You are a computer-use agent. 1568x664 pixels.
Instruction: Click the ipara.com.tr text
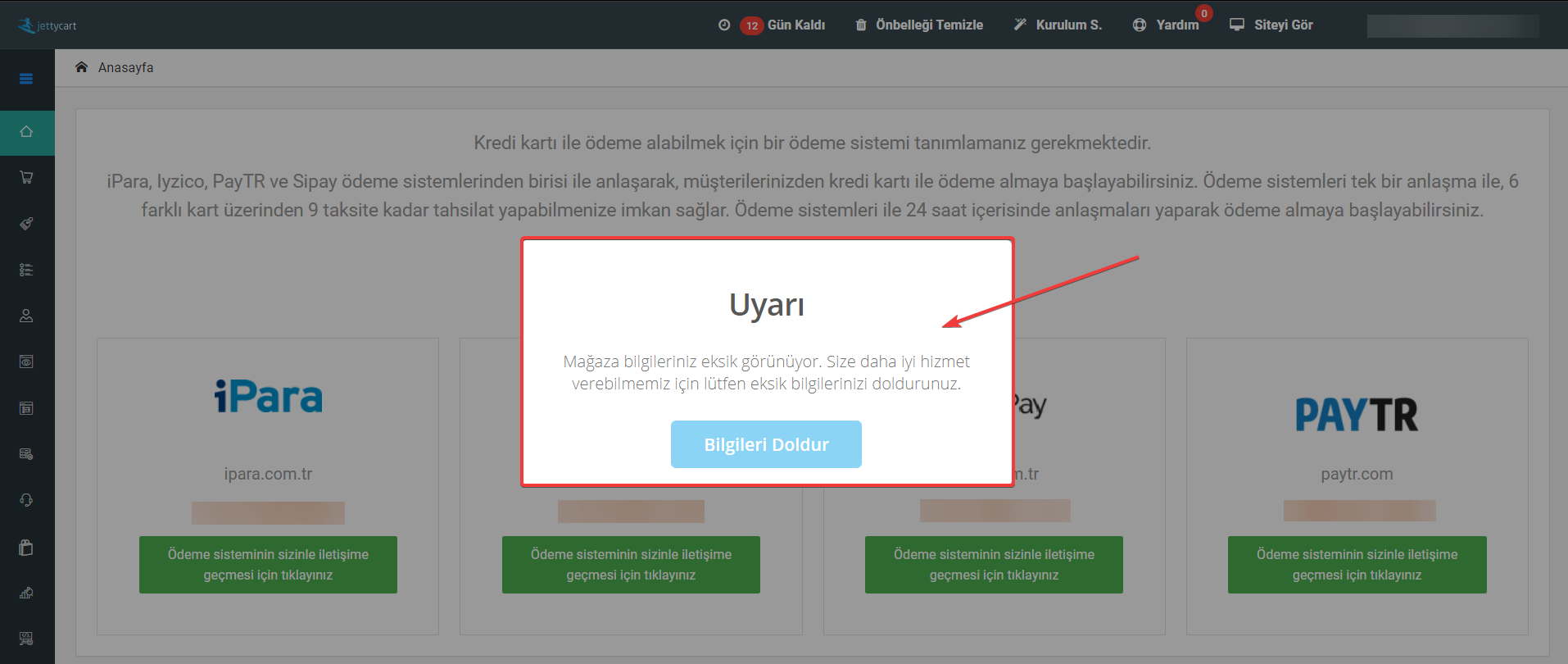268,474
